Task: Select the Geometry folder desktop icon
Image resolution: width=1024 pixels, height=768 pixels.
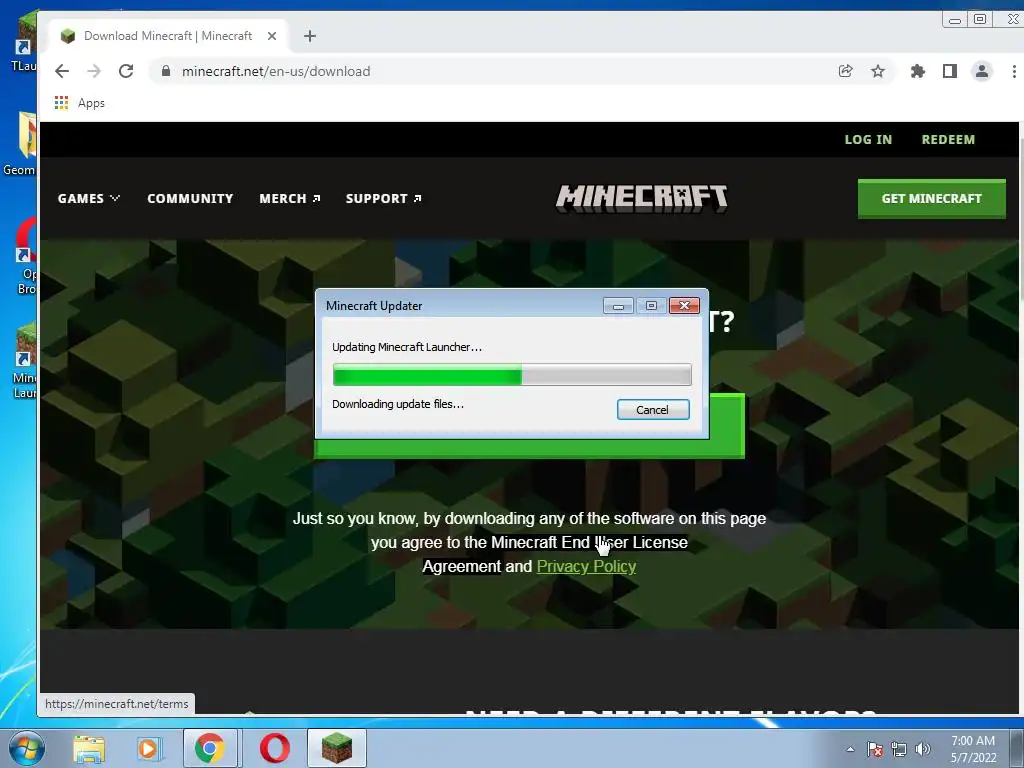Action: 20,144
